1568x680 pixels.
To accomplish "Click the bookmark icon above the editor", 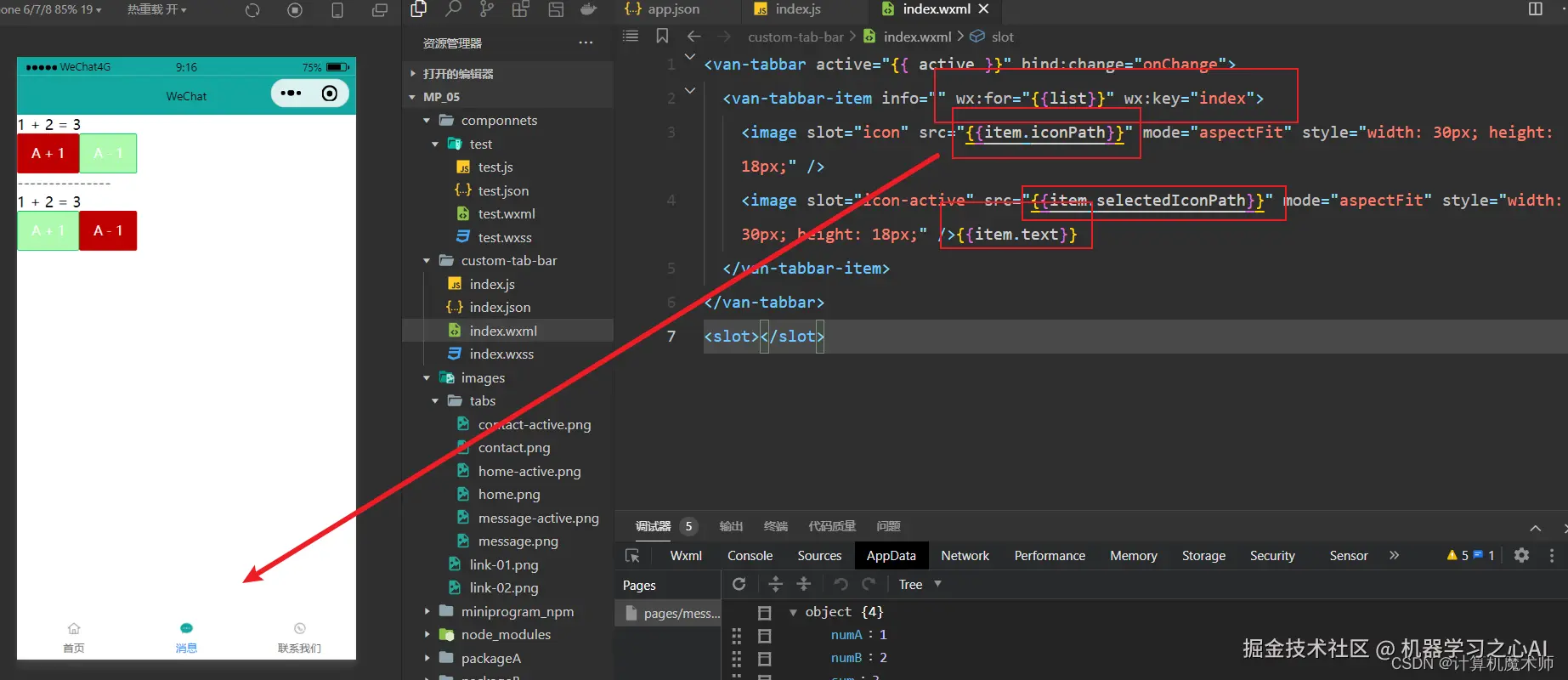I will [x=662, y=36].
